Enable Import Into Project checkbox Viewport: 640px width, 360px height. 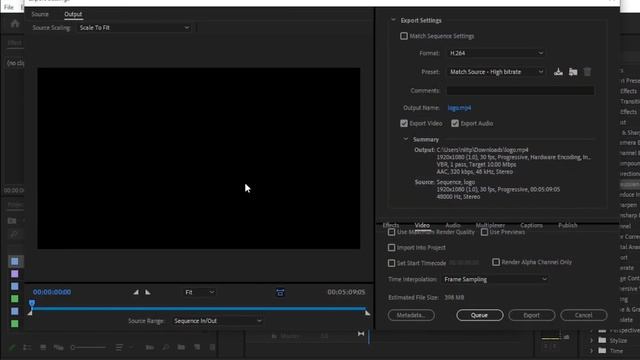coord(391,247)
